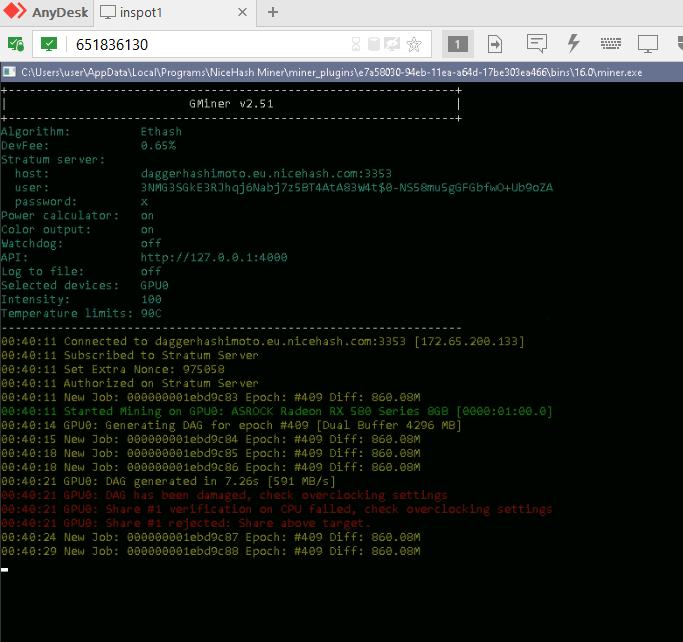Click the 'Stratum server:' label
This screenshot has width=683, height=642.
[53, 159]
